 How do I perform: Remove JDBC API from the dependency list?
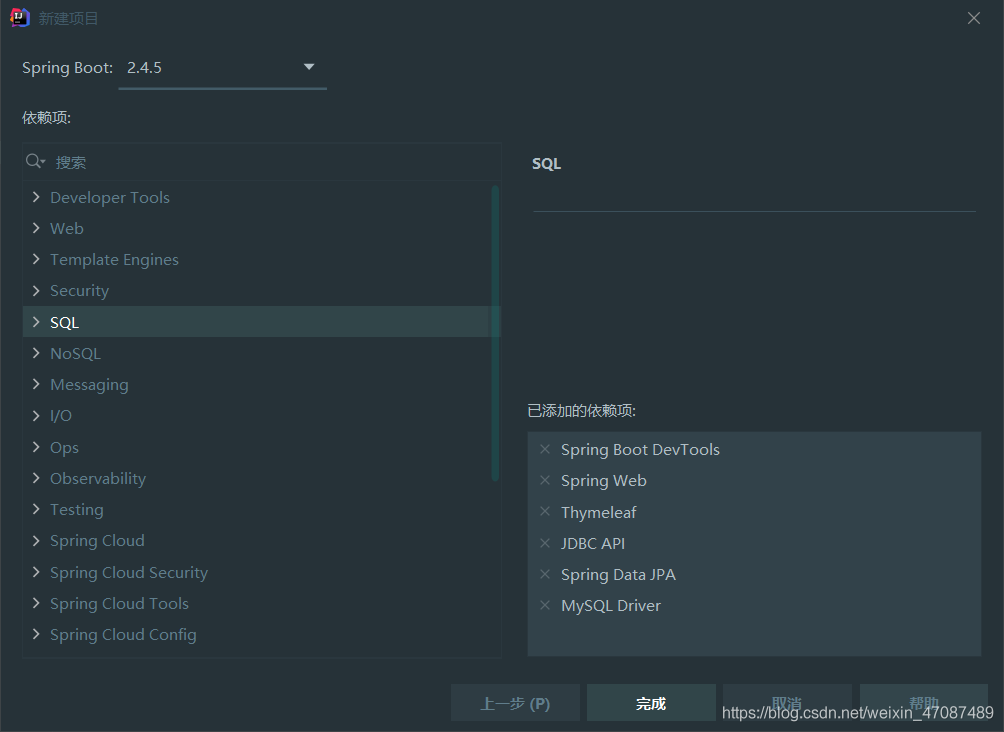545,543
